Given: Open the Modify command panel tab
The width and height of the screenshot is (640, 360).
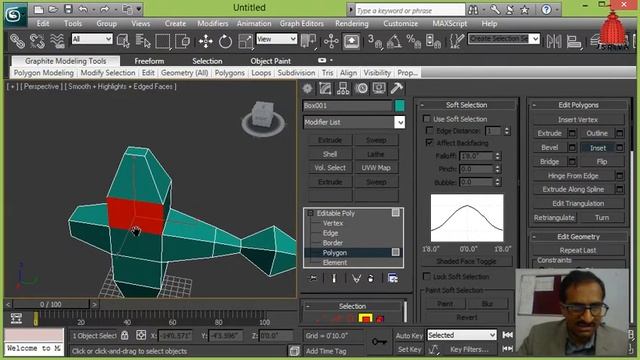Looking at the screenshot, I should coord(325,88).
